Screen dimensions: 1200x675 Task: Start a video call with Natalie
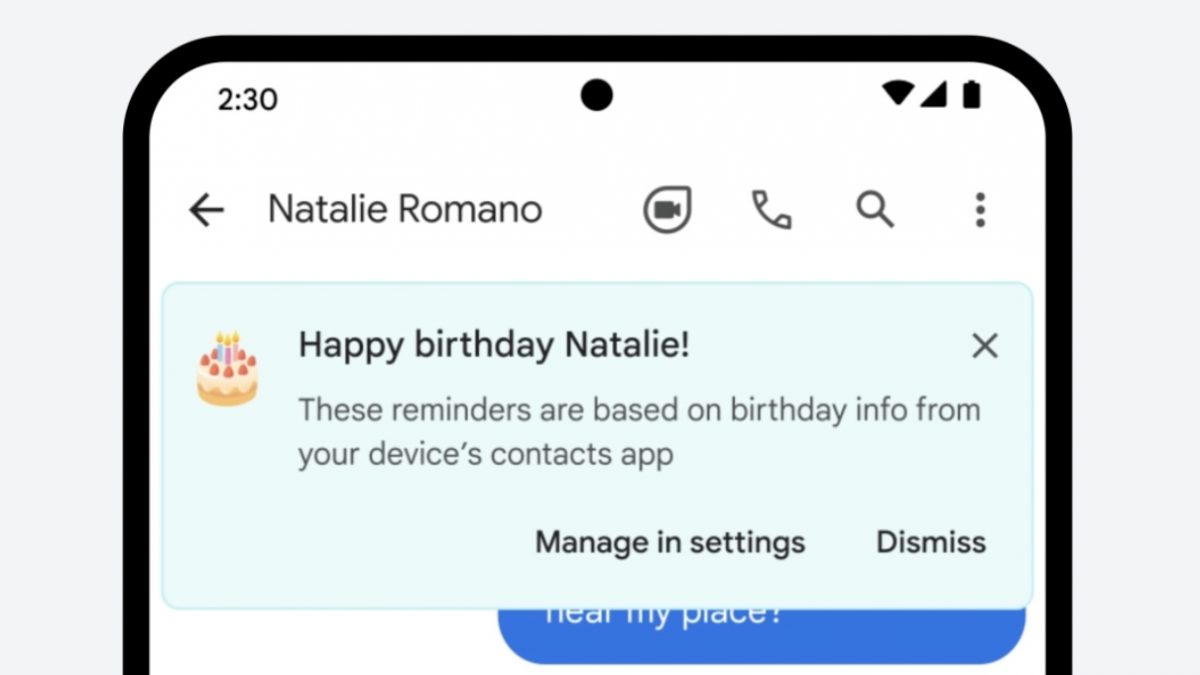pos(666,210)
